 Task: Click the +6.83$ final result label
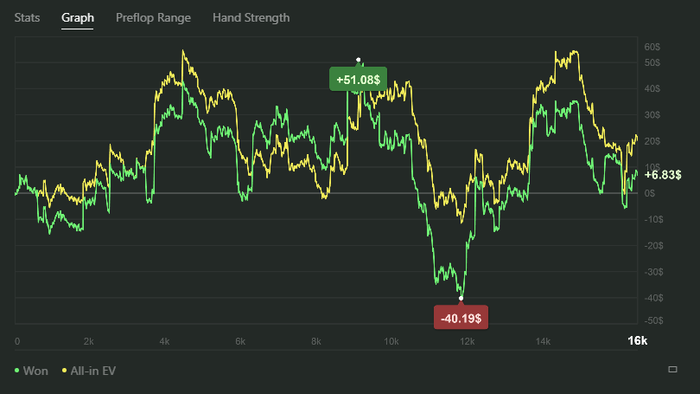(663, 175)
